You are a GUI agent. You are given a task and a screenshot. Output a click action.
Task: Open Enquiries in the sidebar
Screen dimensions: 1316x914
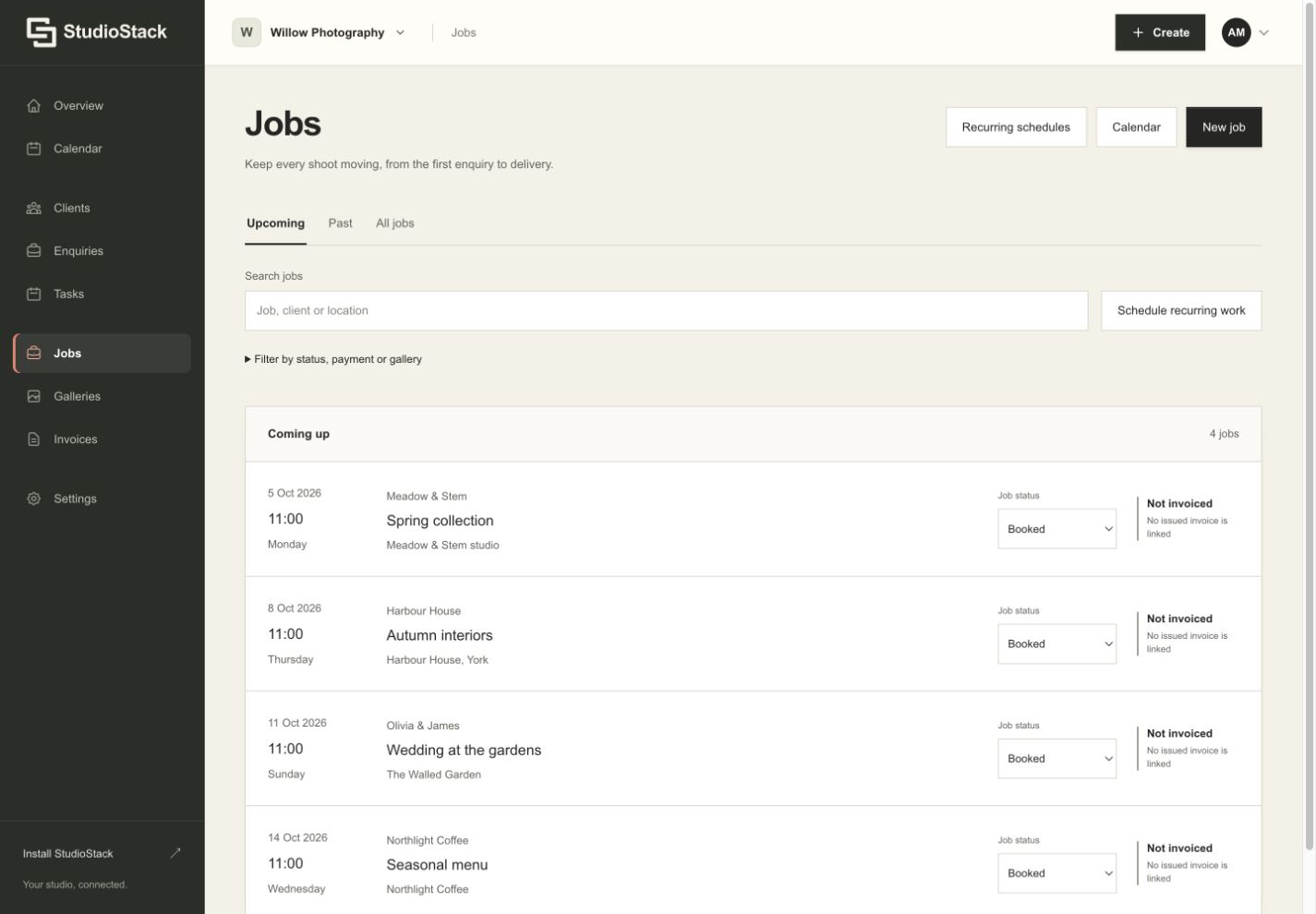pos(102,251)
